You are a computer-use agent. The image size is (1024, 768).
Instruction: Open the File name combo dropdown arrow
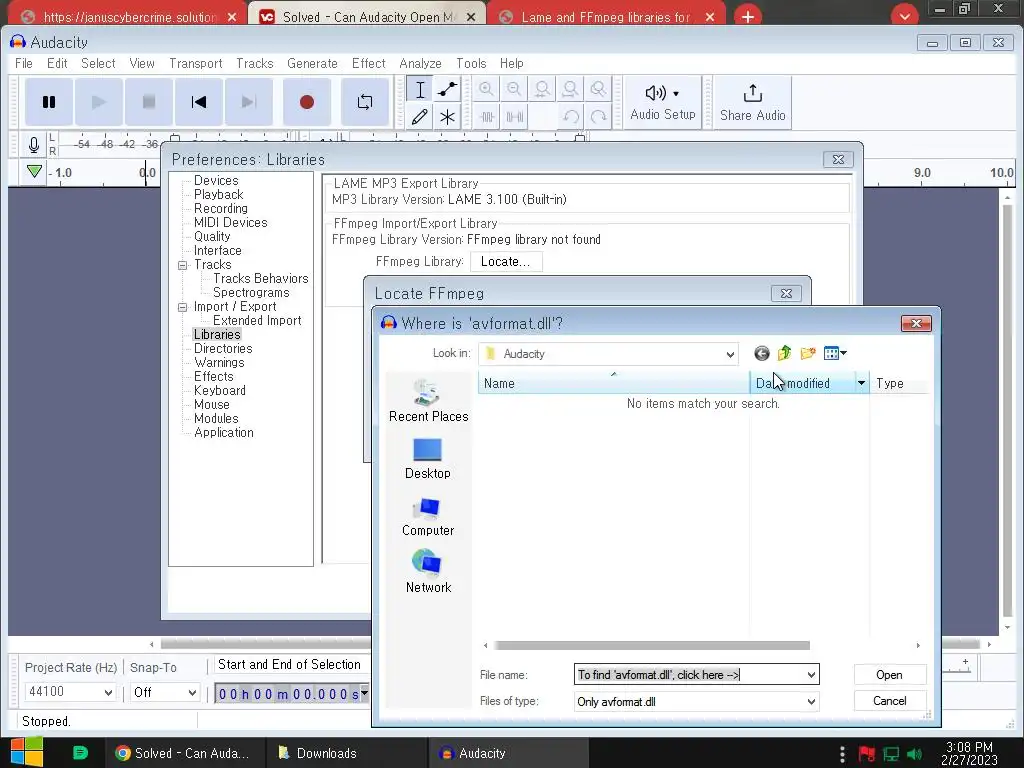811,675
